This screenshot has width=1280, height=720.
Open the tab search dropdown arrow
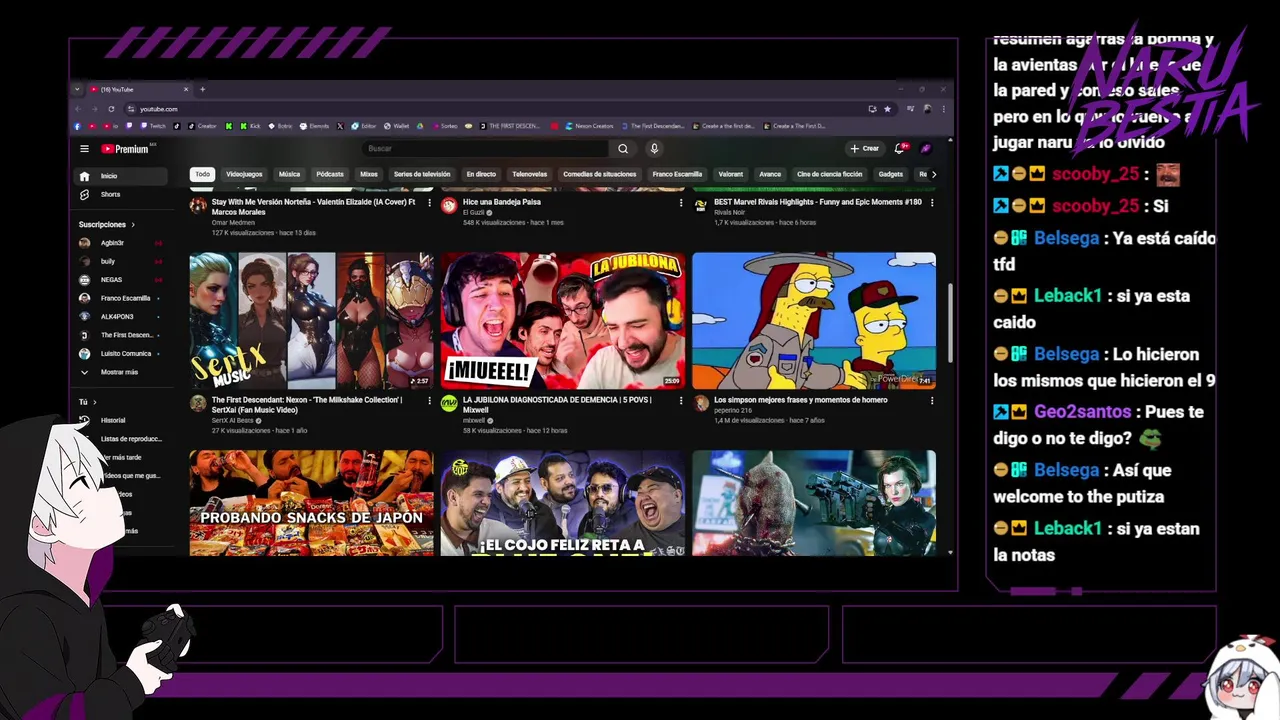click(x=77, y=89)
